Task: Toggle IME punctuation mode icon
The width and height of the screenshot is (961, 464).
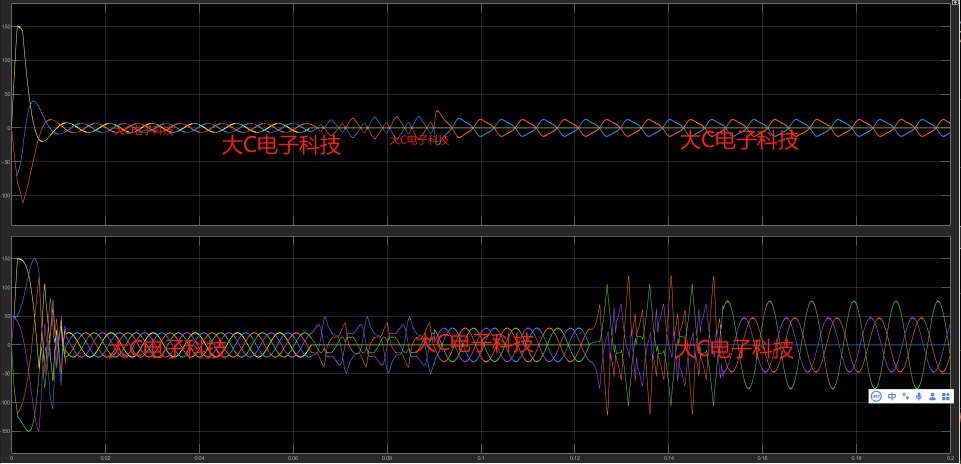Action: 906,396
